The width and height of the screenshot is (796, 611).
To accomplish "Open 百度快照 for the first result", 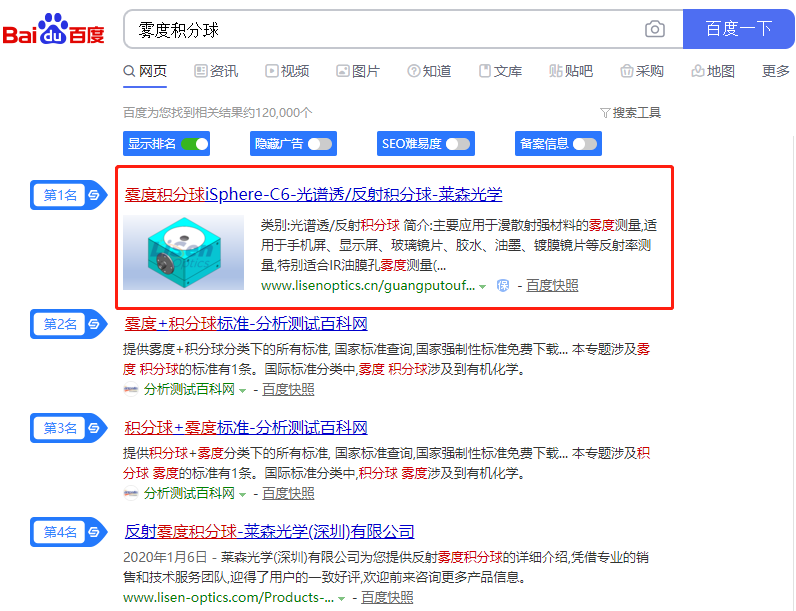I will [x=552, y=286].
